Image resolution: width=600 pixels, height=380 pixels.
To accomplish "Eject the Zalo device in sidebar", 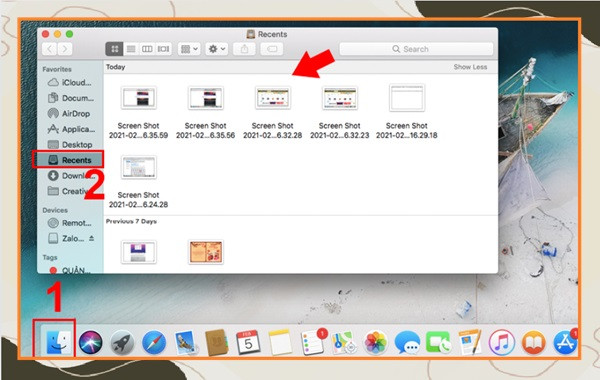I will (x=91, y=238).
